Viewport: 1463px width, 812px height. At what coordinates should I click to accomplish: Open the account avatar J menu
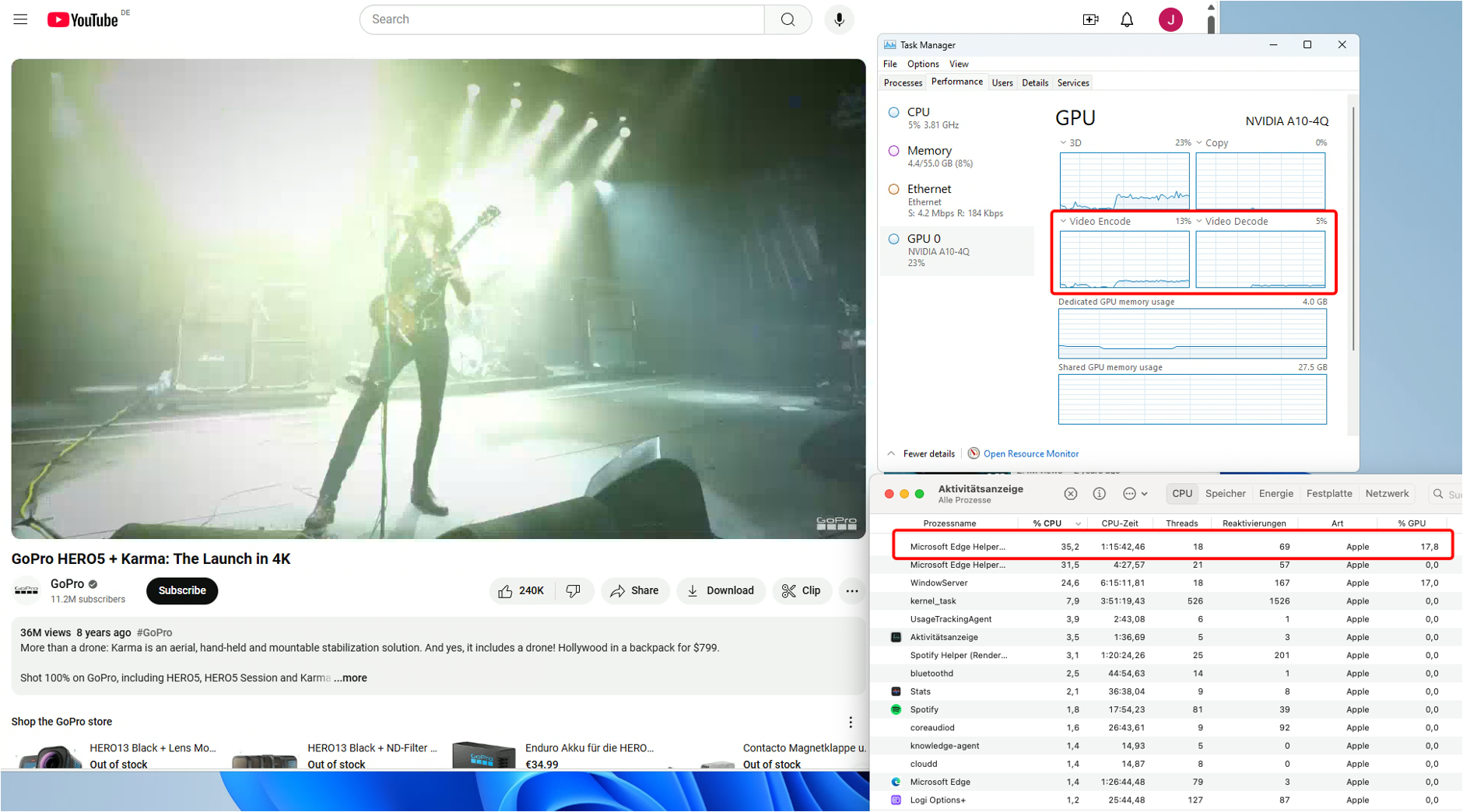(1170, 19)
